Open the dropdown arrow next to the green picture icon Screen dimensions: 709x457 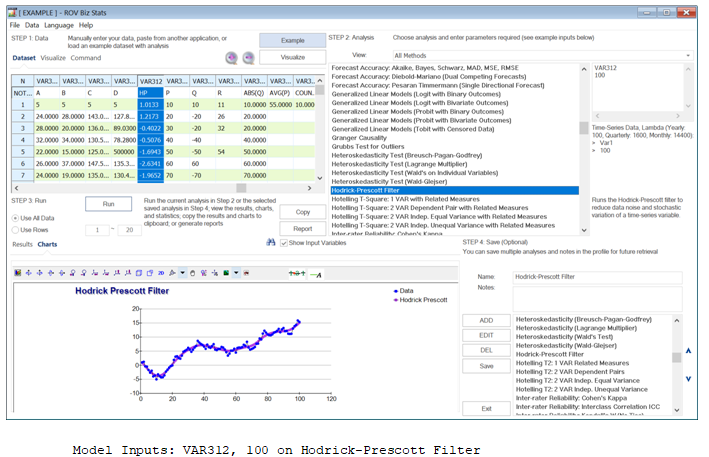[236, 273]
